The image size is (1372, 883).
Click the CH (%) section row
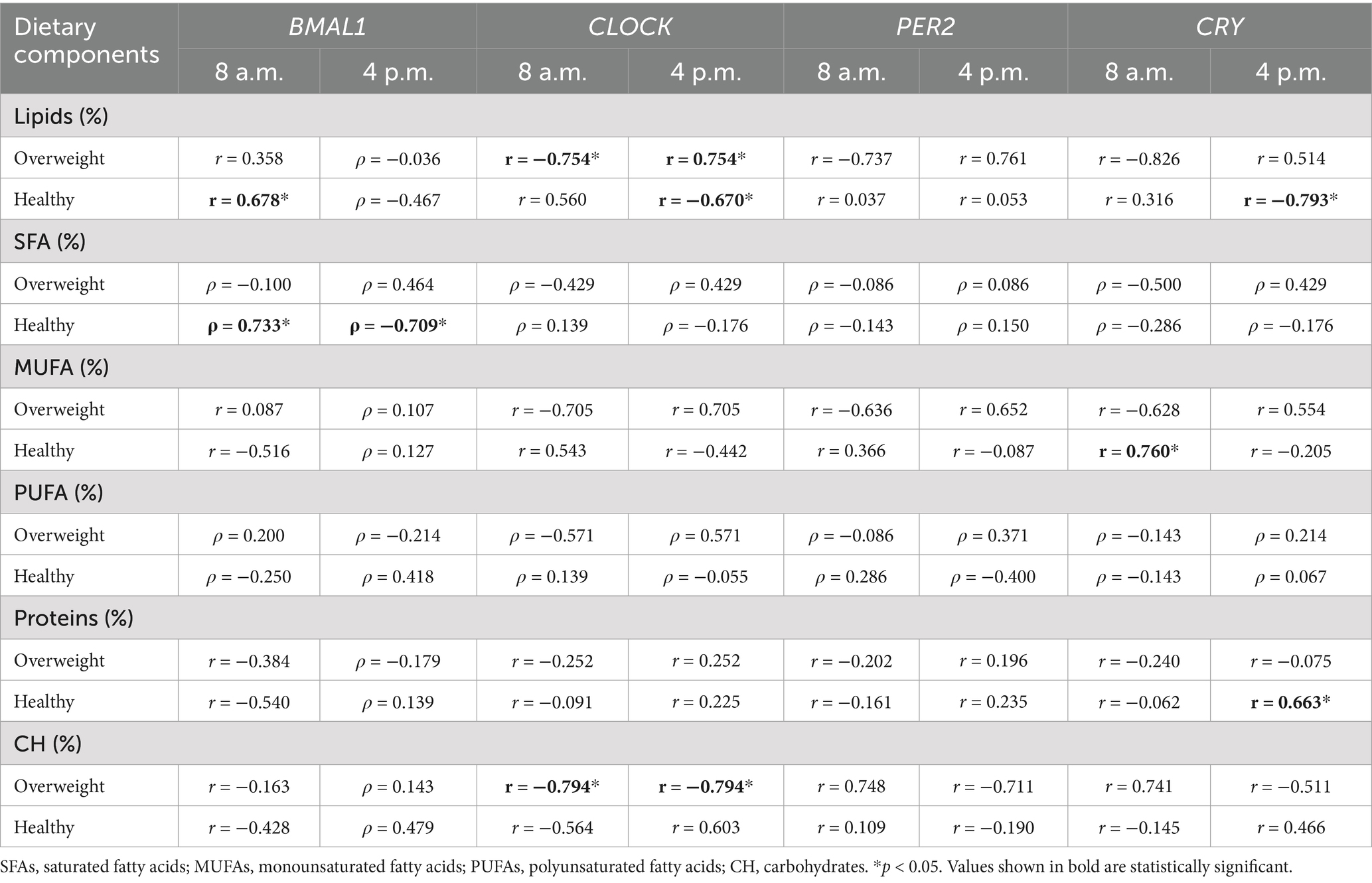coord(48,744)
